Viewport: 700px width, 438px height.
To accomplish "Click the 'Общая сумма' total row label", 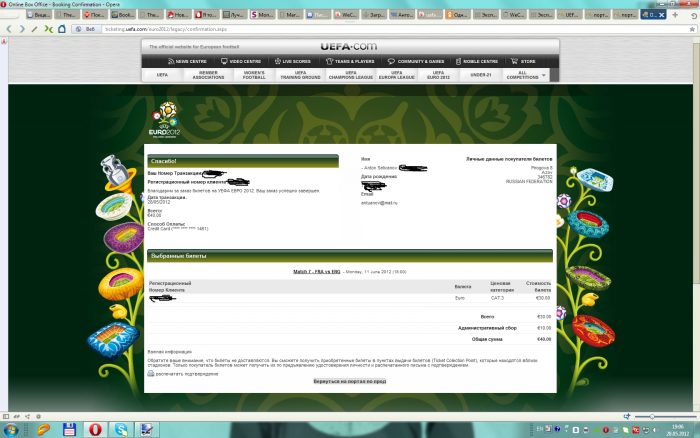I will coord(487,339).
